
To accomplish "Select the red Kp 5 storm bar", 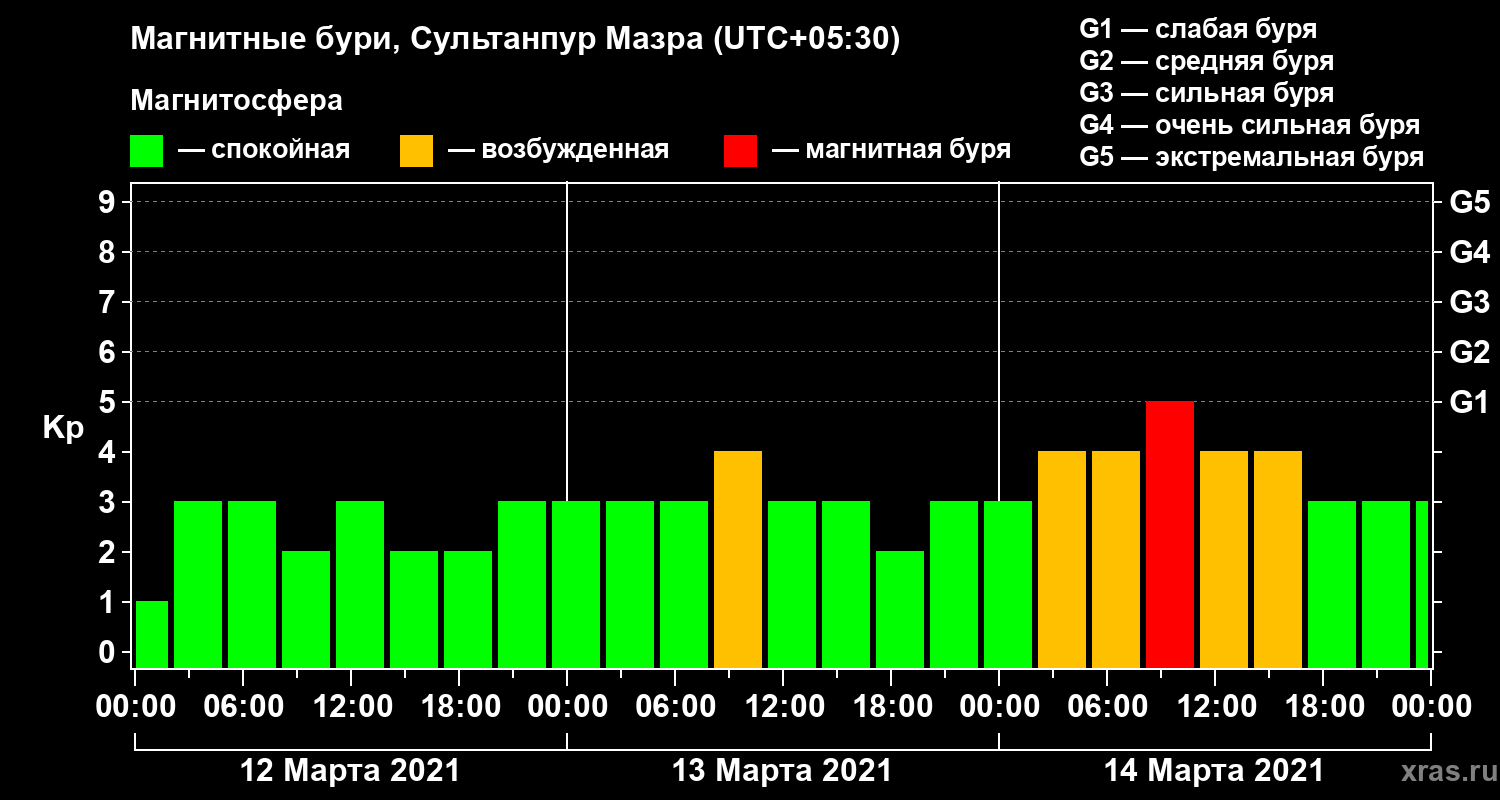I will [x=1170, y=535].
